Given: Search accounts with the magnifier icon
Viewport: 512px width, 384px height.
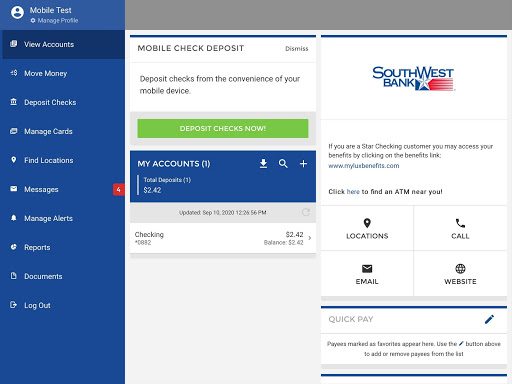Looking at the screenshot, I should [283, 164].
